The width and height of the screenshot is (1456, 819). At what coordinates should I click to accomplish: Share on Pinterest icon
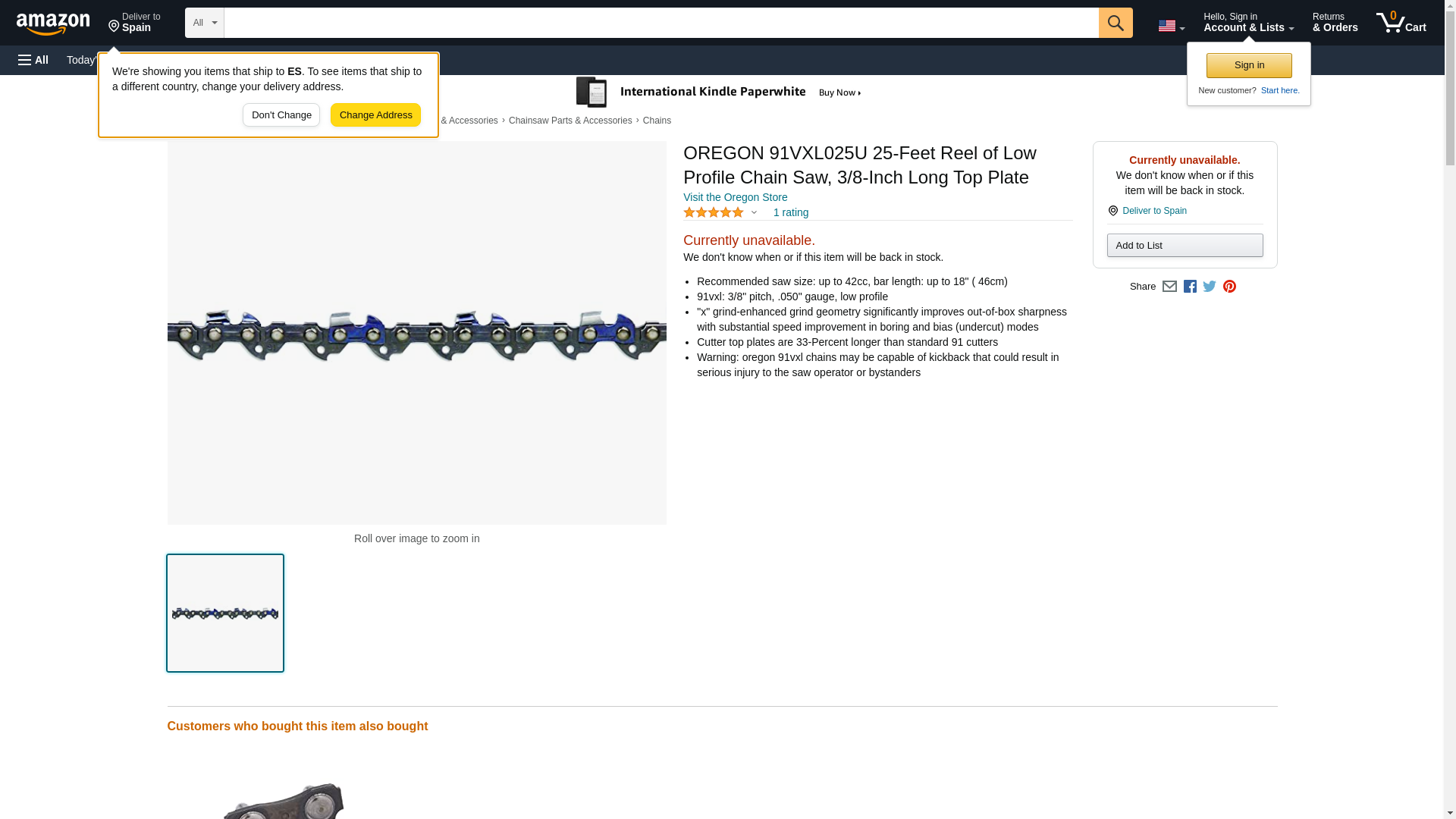pos(1229,287)
